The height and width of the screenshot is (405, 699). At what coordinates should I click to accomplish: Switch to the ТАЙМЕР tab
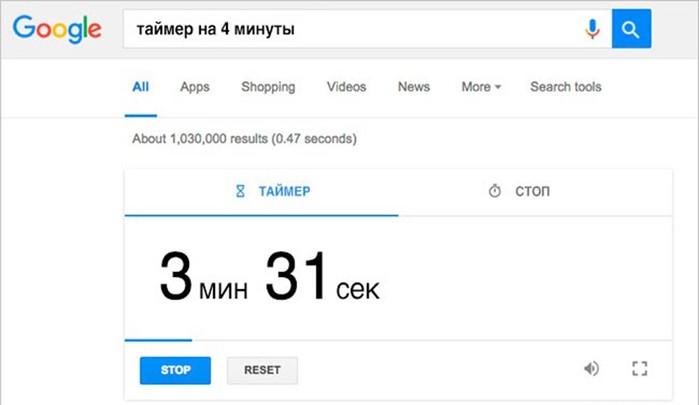point(261,192)
